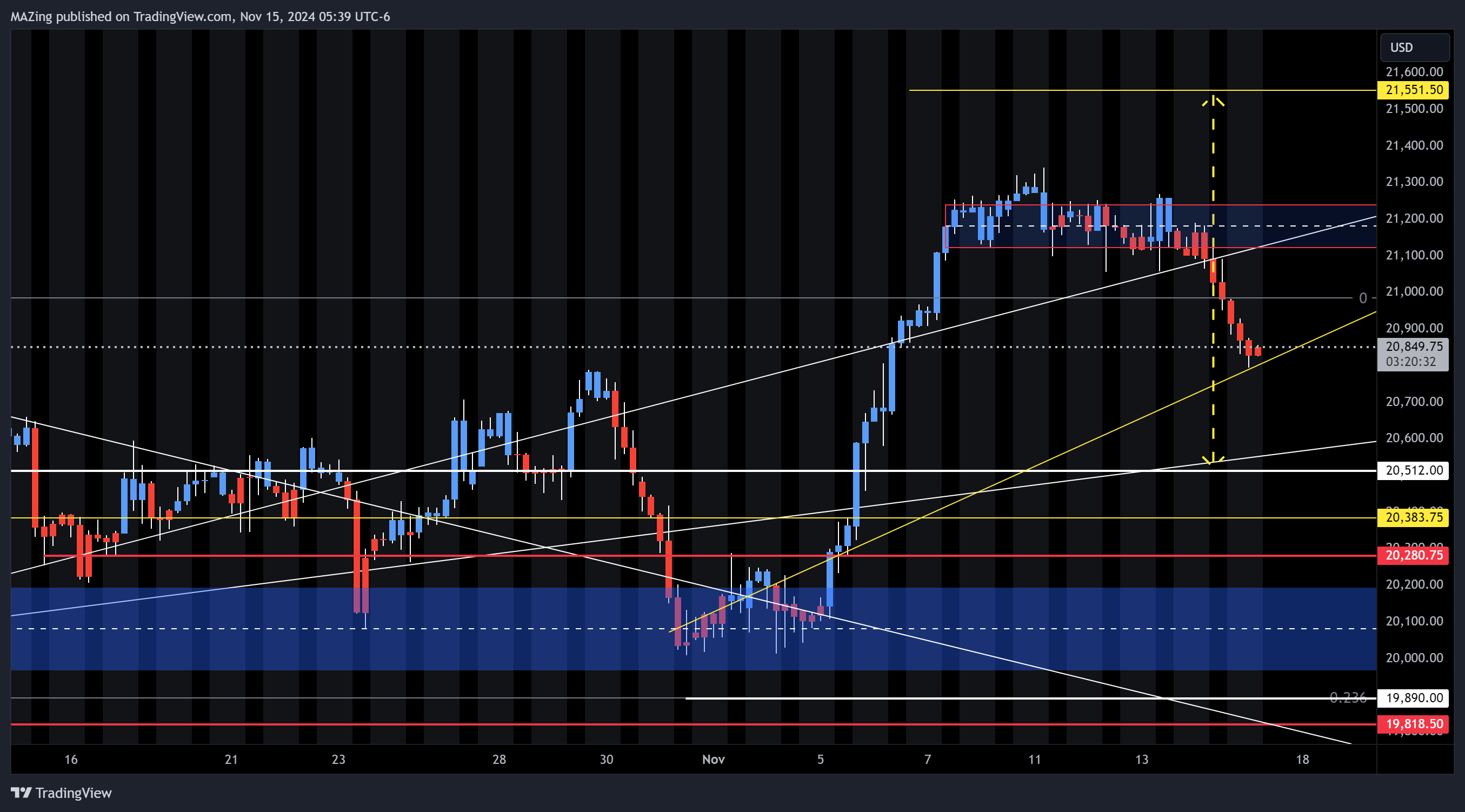The height and width of the screenshot is (812, 1465).
Task: Click the MAZing published on TradingView.com header text
Action: pyautogui.click(x=200, y=17)
